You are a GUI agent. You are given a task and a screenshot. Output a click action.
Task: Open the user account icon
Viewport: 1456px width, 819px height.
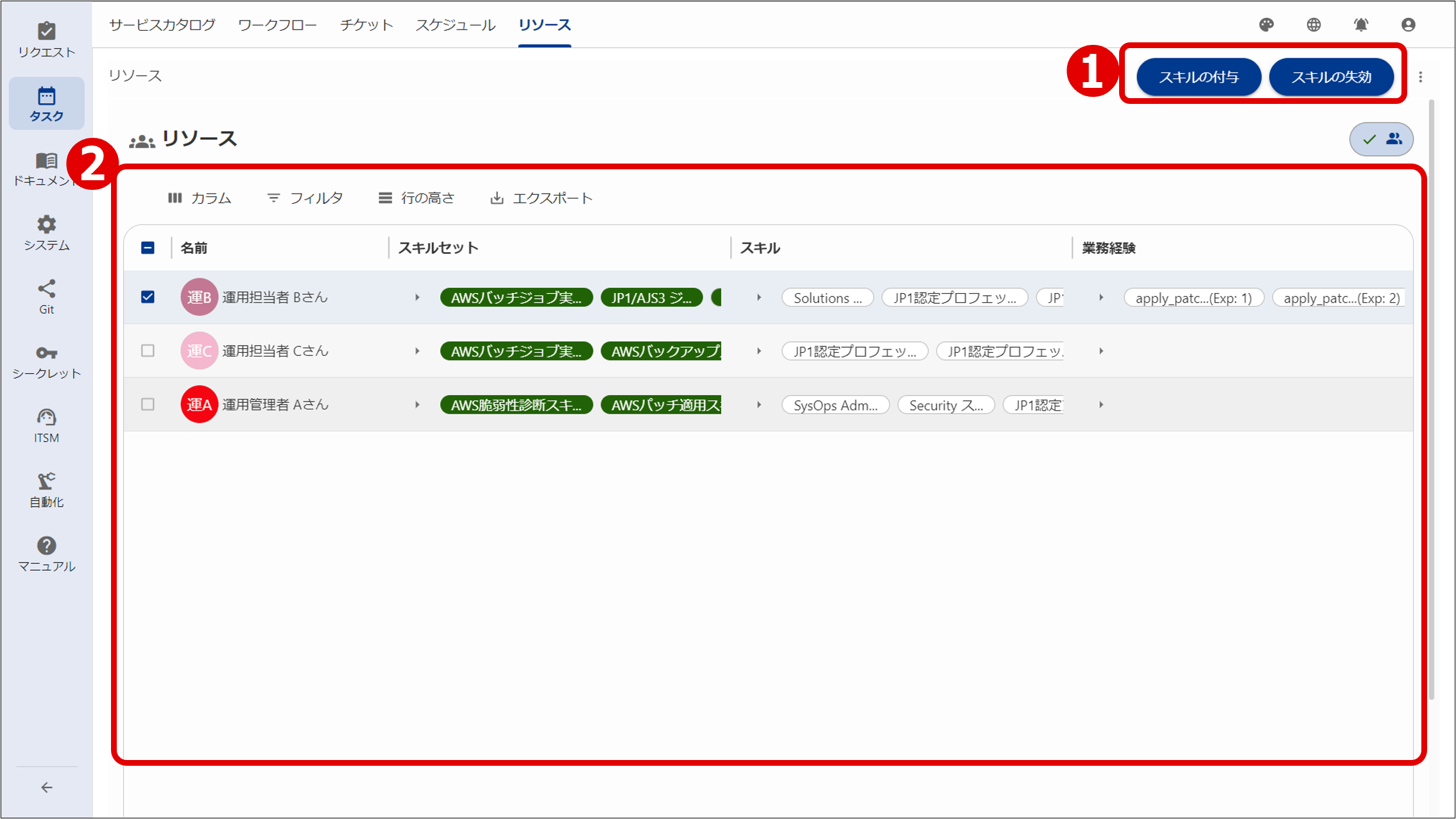[x=1408, y=24]
